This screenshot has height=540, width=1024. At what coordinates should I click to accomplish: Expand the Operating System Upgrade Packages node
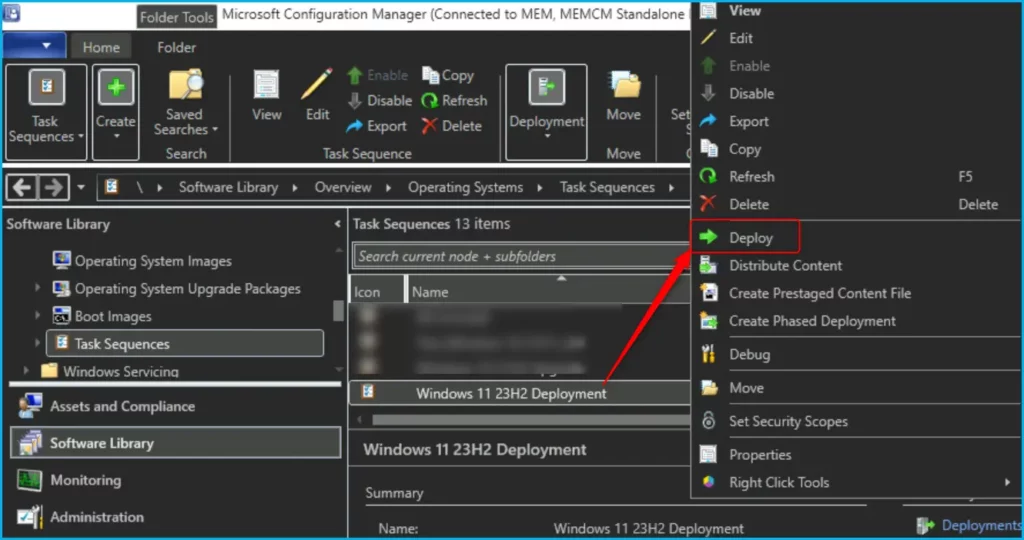point(37,288)
